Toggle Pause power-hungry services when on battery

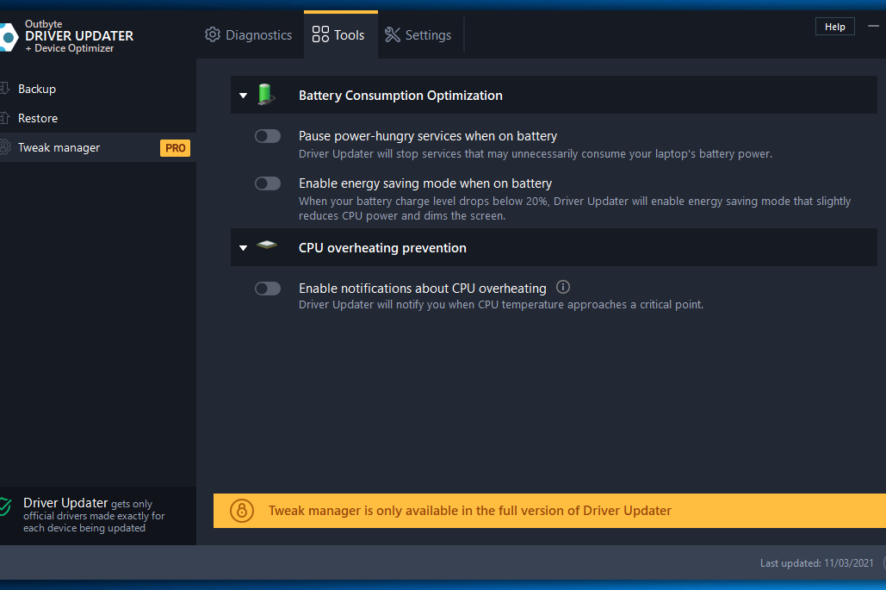click(x=267, y=136)
